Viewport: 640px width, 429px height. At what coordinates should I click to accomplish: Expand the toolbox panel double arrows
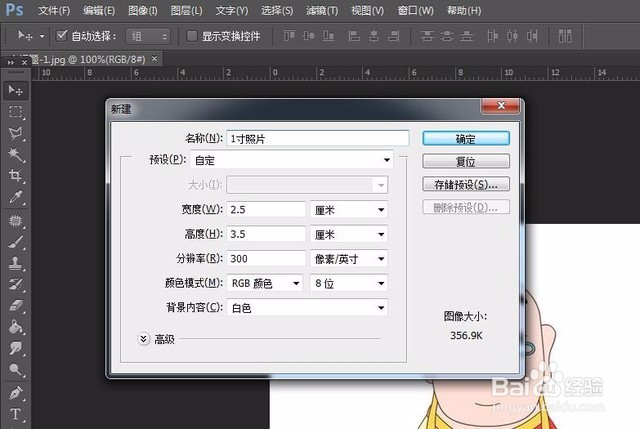(10, 62)
